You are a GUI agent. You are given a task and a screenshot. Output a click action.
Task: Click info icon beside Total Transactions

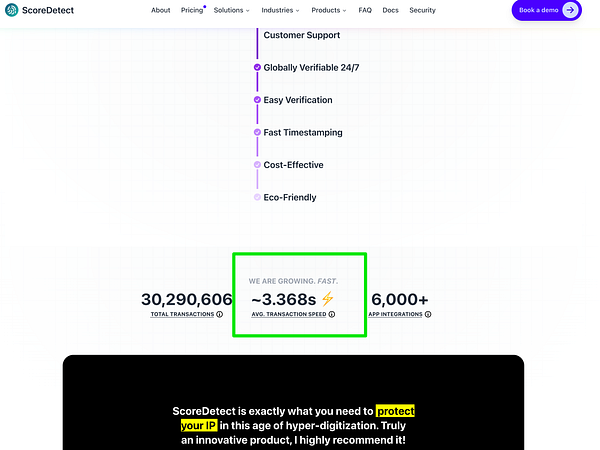click(x=220, y=314)
